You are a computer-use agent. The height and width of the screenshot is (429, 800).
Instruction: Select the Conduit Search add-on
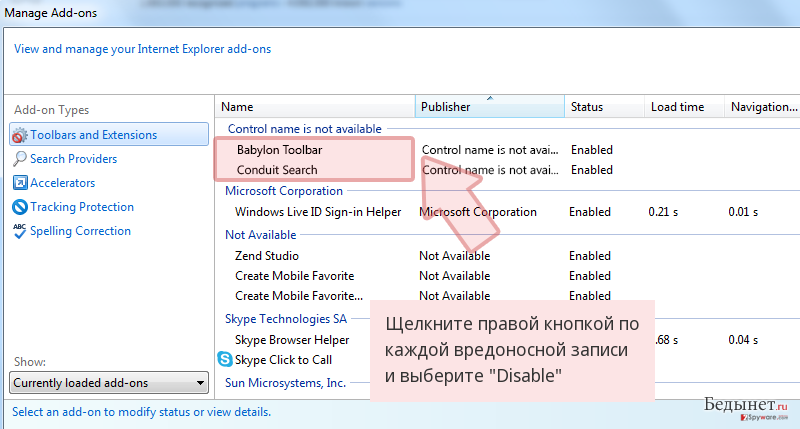tap(277, 170)
